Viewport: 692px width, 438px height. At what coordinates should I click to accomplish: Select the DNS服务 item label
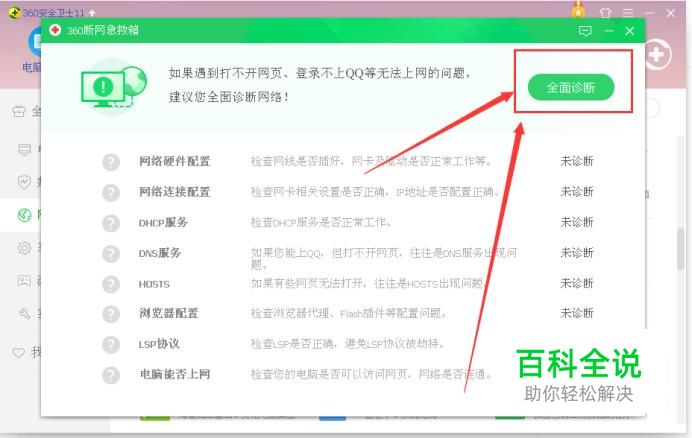tap(160, 253)
